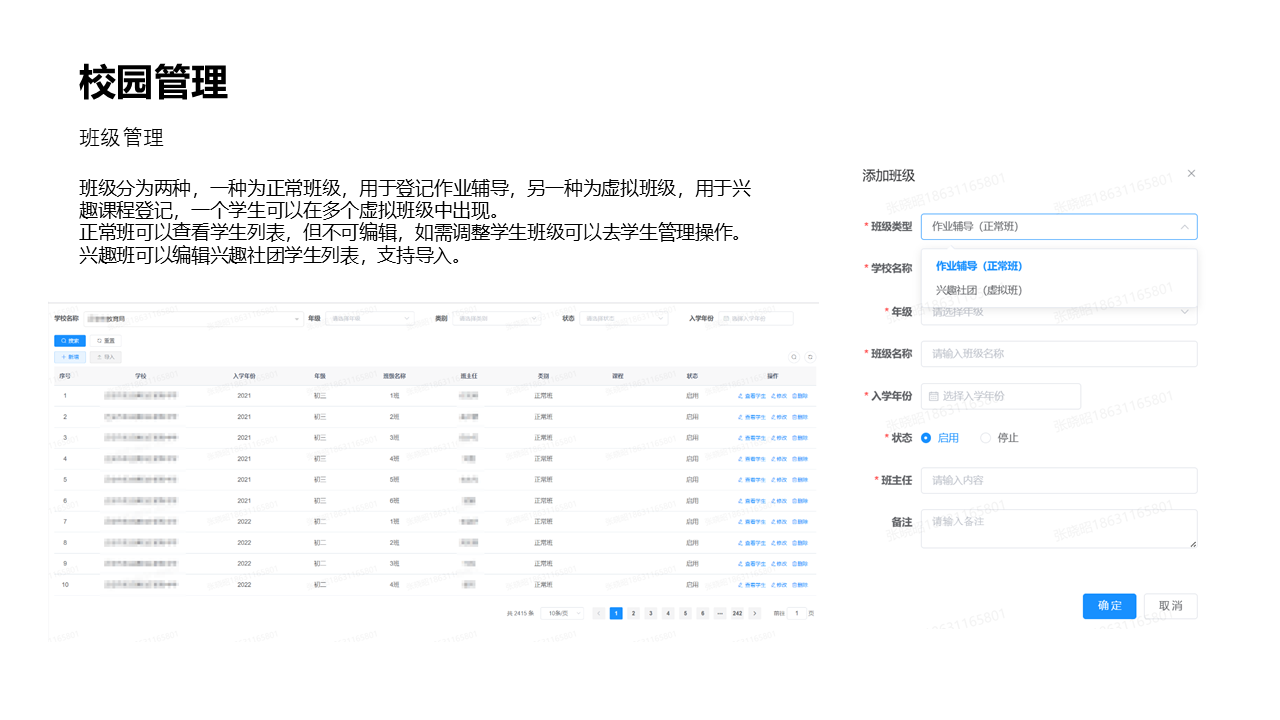Click 修改 in row 6
Image resolution: width=1280 pixels, height=720 pixels.
click(779, 501)
